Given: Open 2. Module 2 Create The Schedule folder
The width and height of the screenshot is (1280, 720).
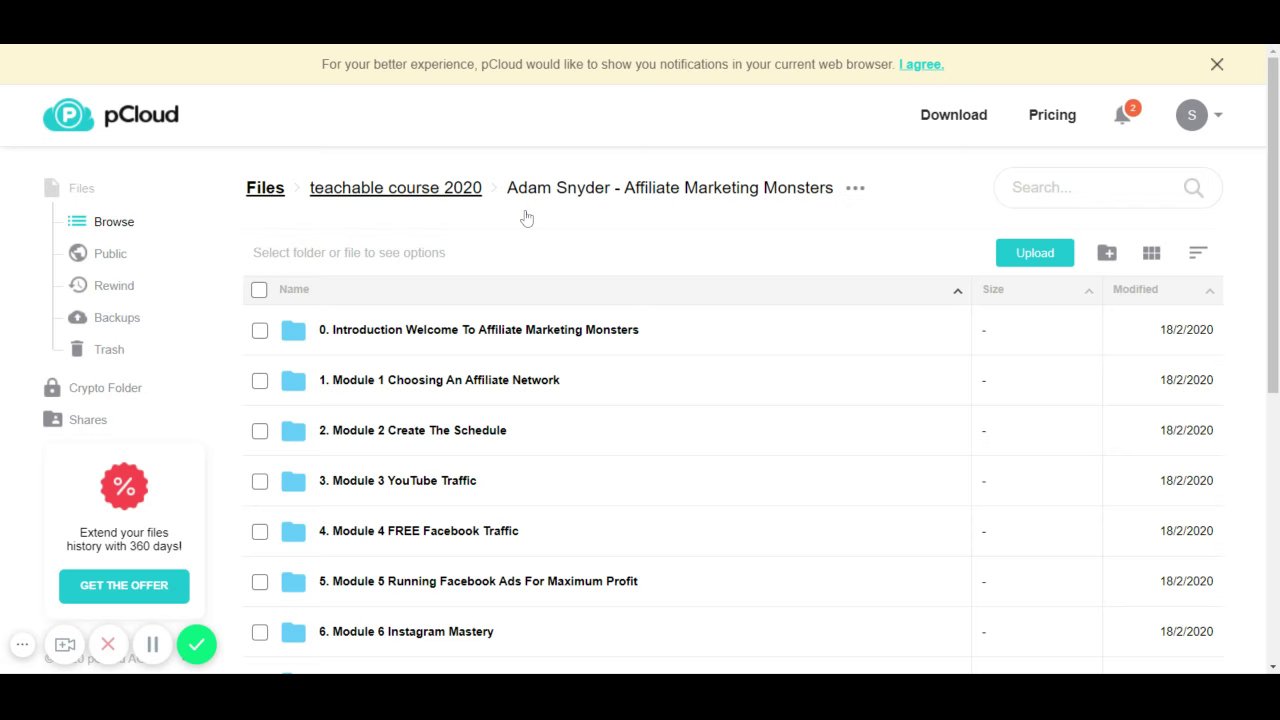Looking at the screenshot, I should click(412, 430).
